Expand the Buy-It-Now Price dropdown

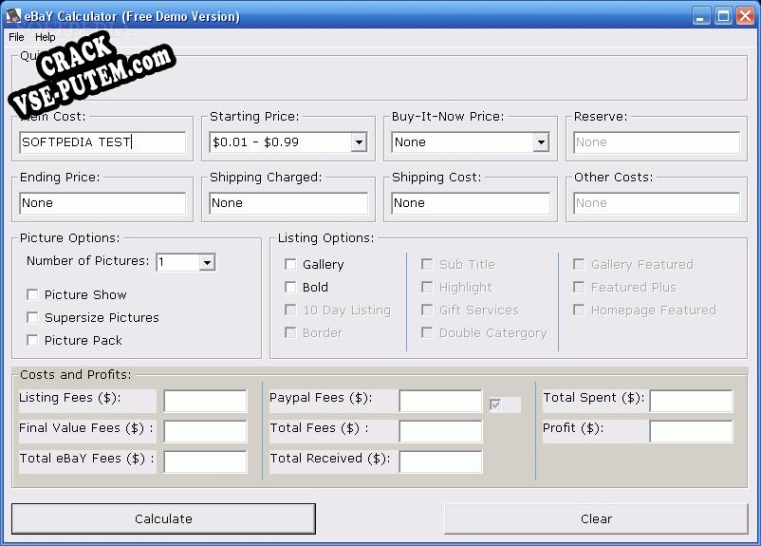tap(541, 142)
